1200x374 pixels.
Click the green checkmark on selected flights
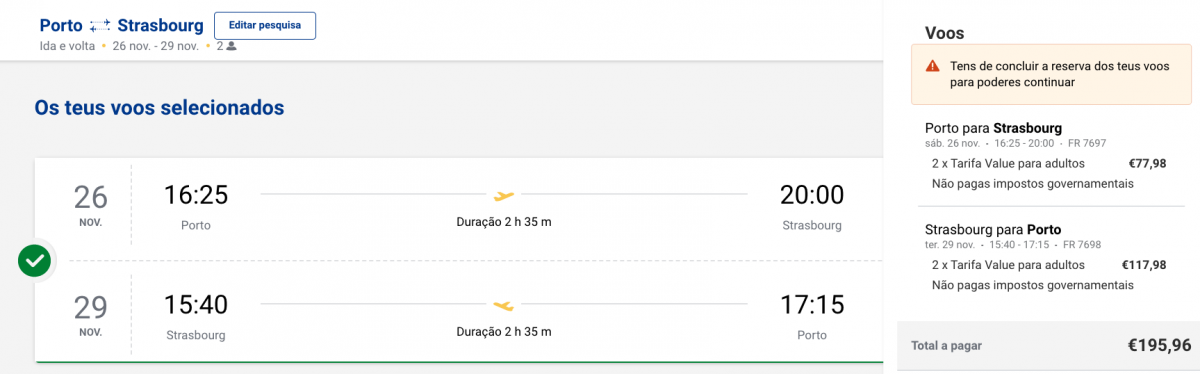click(35, 261)
